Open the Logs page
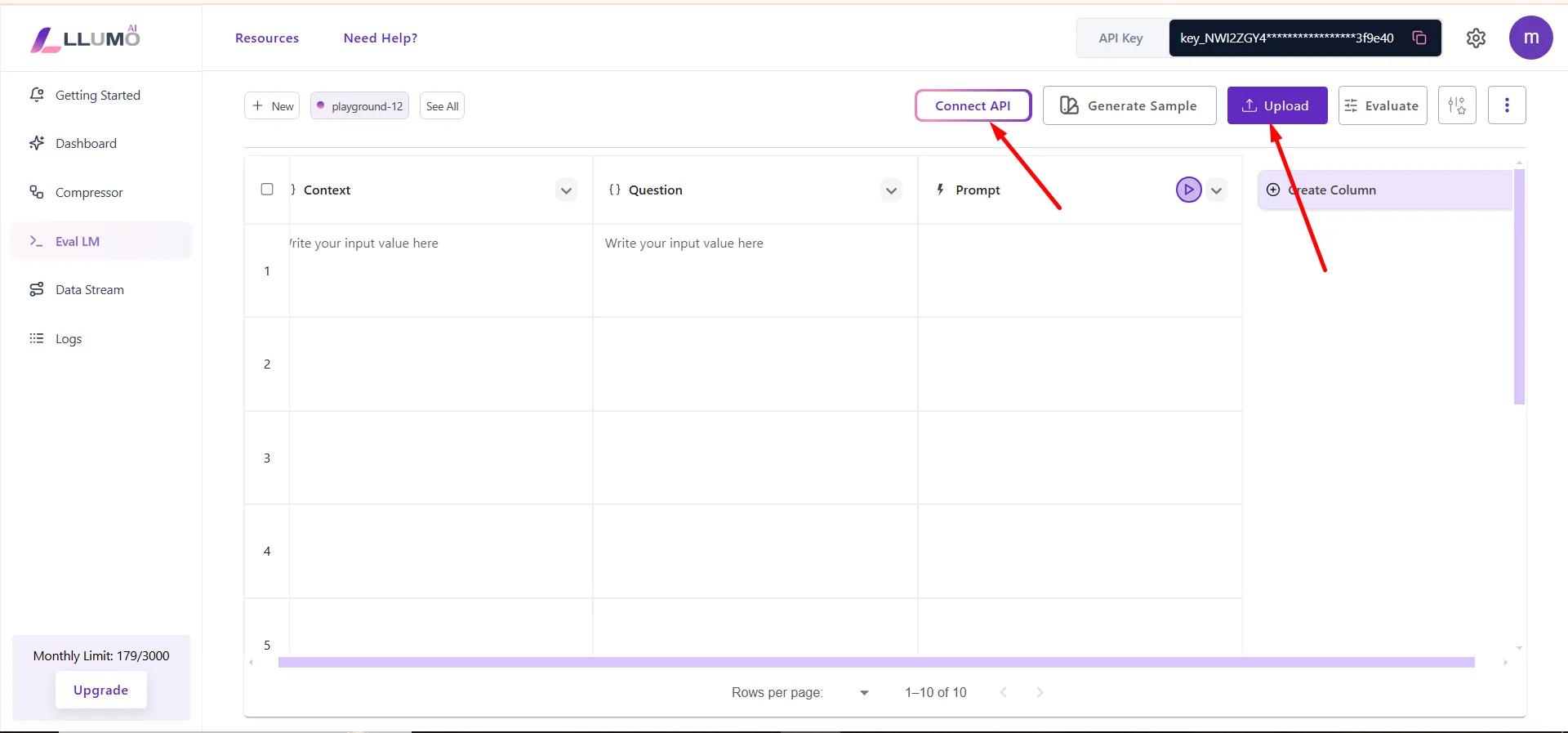The width and height of the screenshot is (1568, 733). (x=101, y=338)
